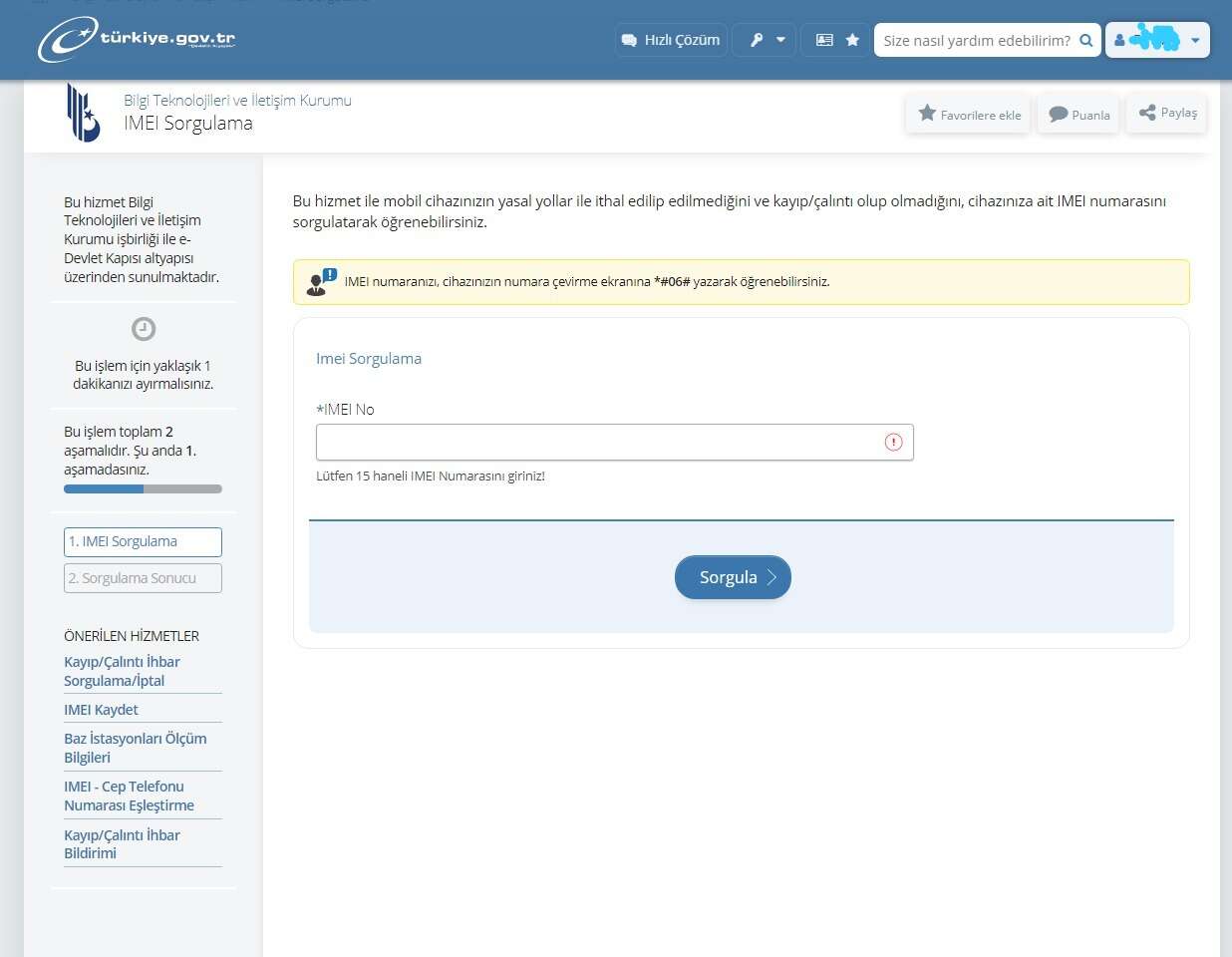Open IMEI - Cep Telefonu Numarası Eşleştirme
This screenshot has height=957, width=1232.
click(129, 796)
